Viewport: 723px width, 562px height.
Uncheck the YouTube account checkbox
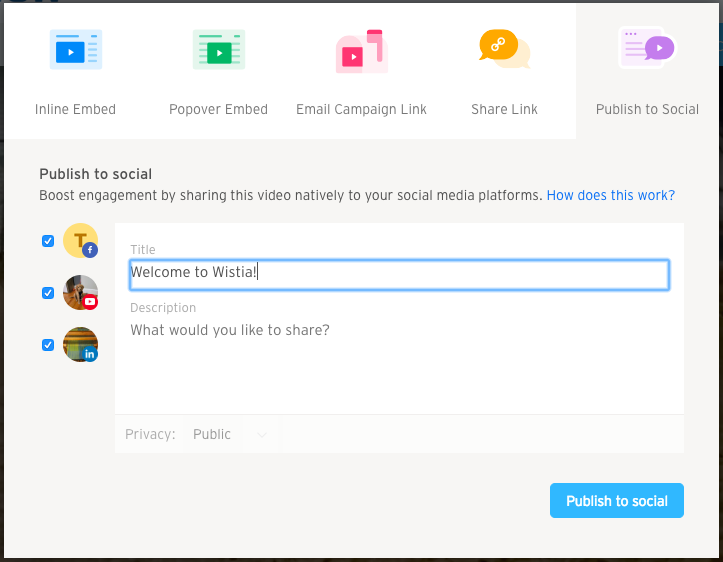[x=48, y=293]
